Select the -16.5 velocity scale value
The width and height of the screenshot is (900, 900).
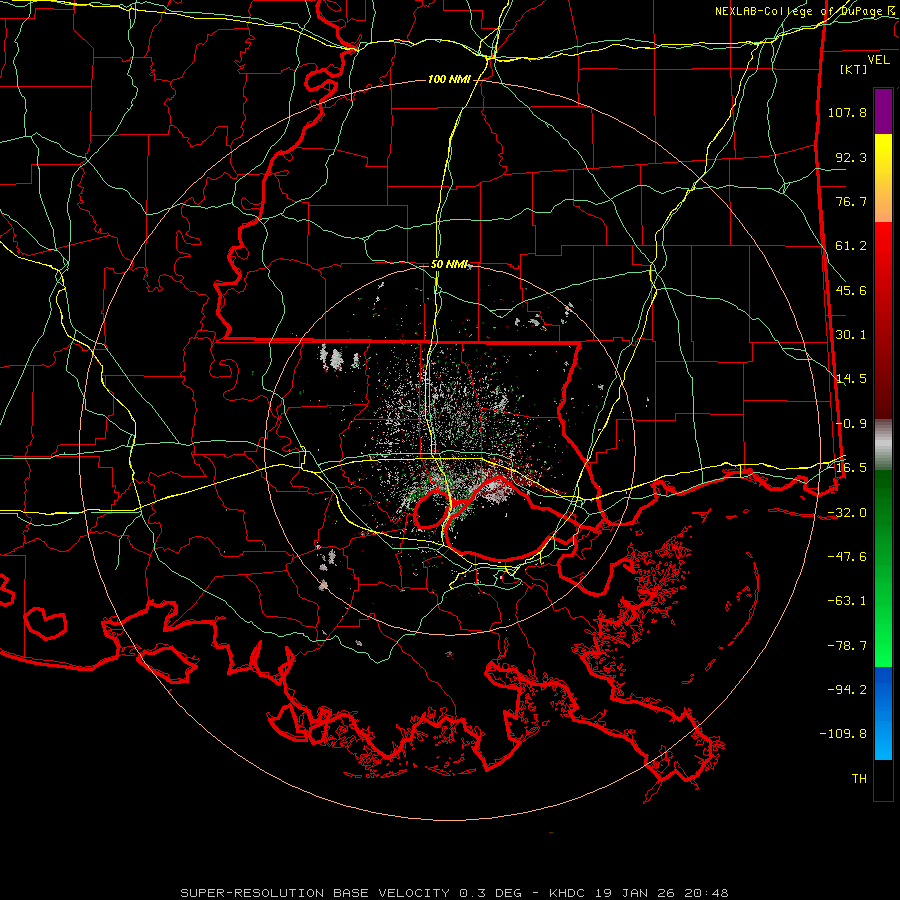(847, 468)
